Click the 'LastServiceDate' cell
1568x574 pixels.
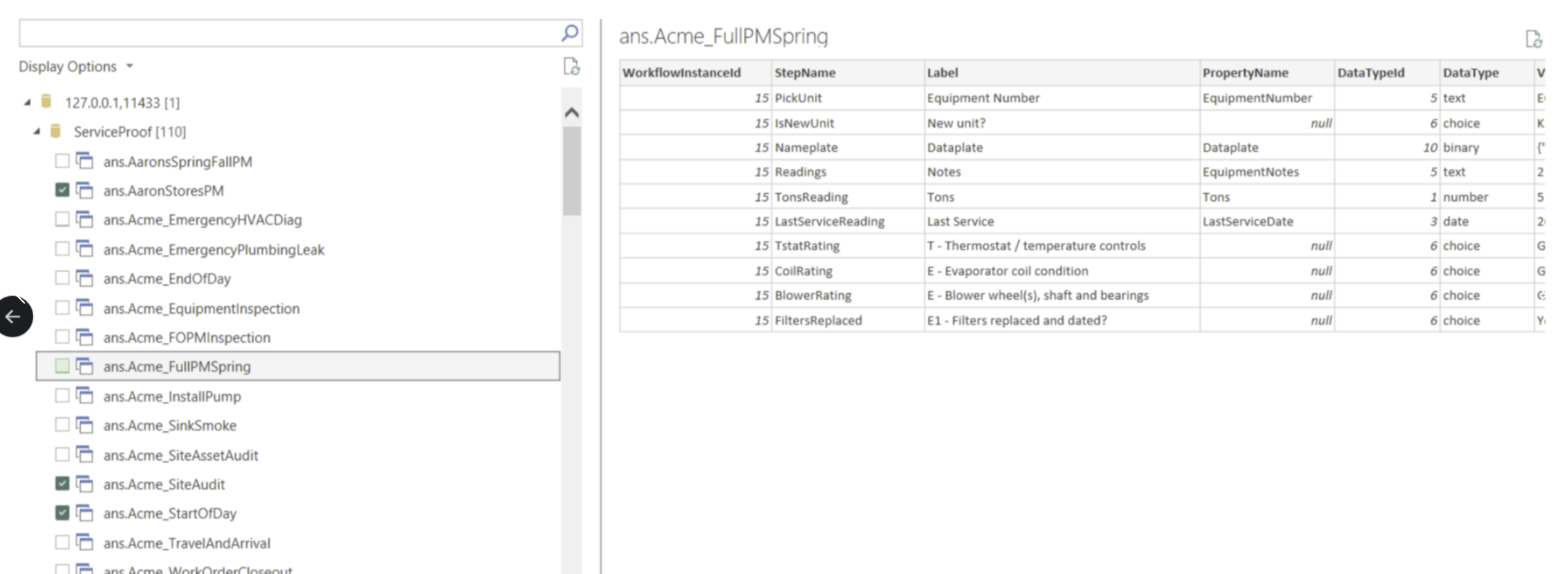[1267, 222]
